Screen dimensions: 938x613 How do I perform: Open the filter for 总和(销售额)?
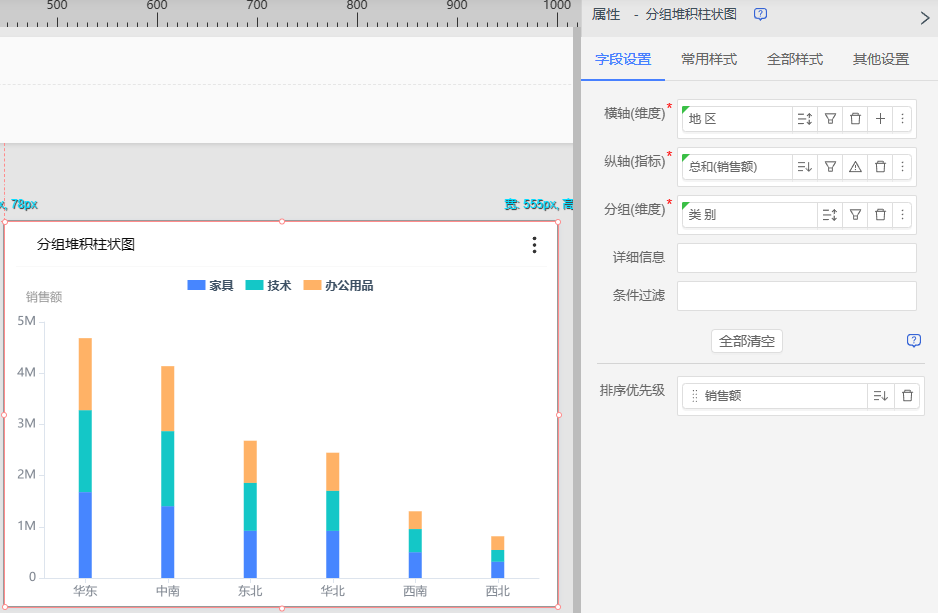[x=830, y=167]
